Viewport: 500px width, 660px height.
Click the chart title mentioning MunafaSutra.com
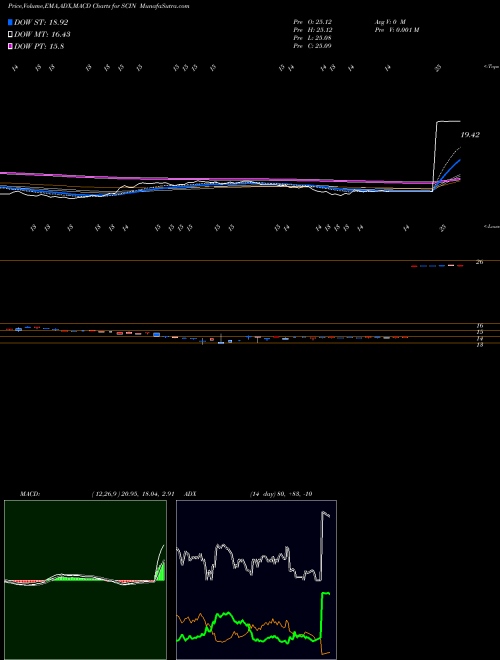point(98,6)
